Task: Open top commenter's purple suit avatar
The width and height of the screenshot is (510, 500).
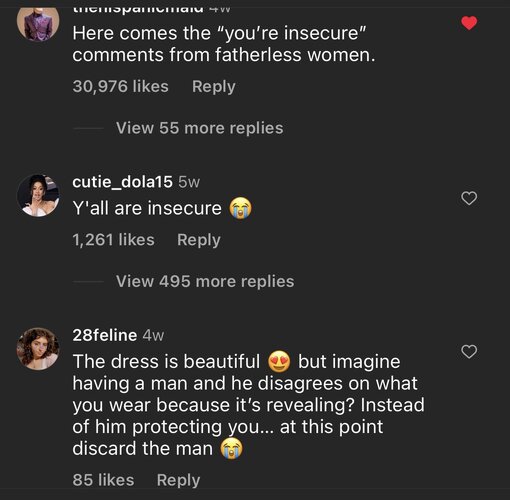Action: pos(38,23)
